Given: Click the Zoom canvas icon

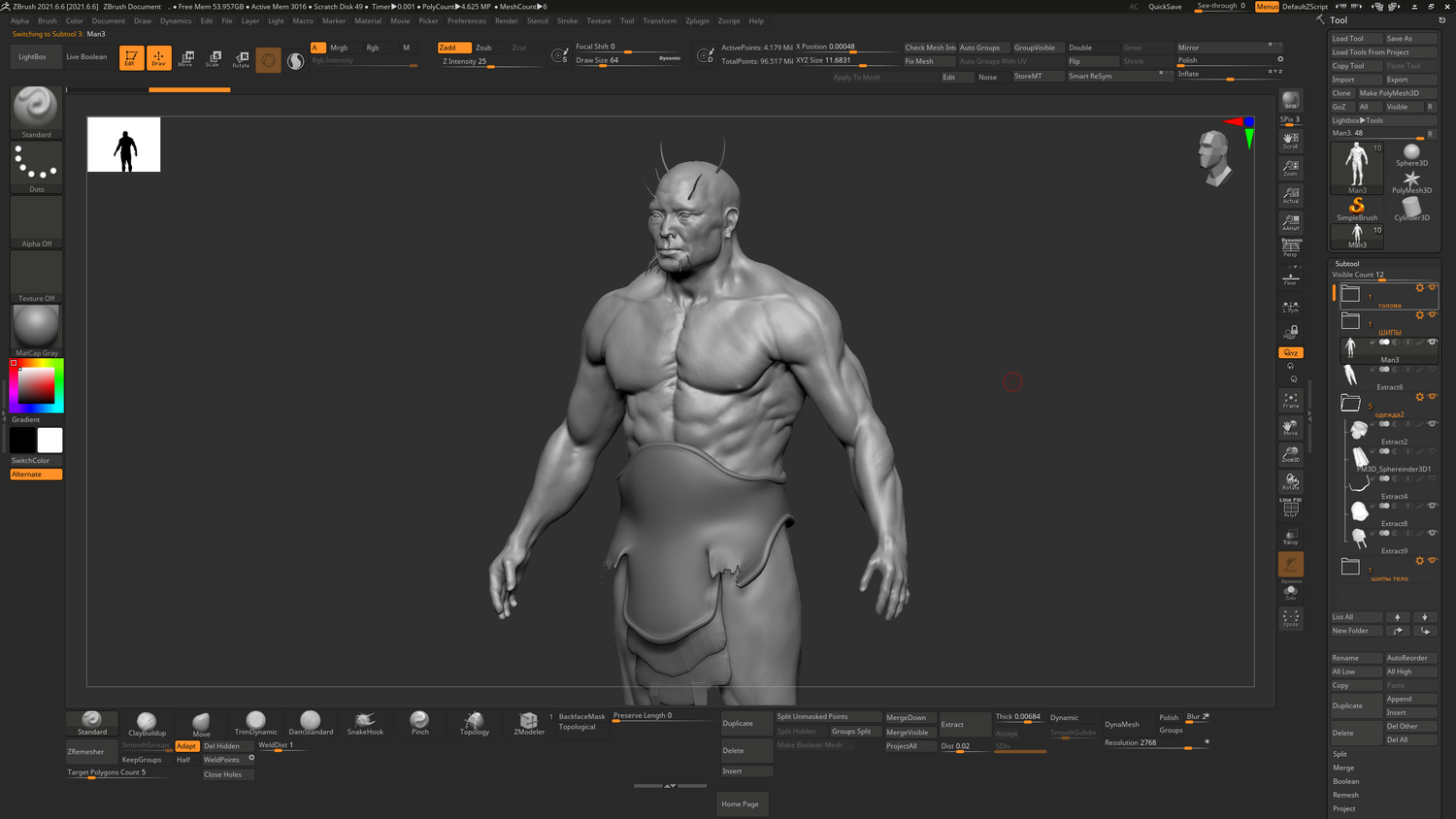Looking at the screenshot, I should 1290,168.
